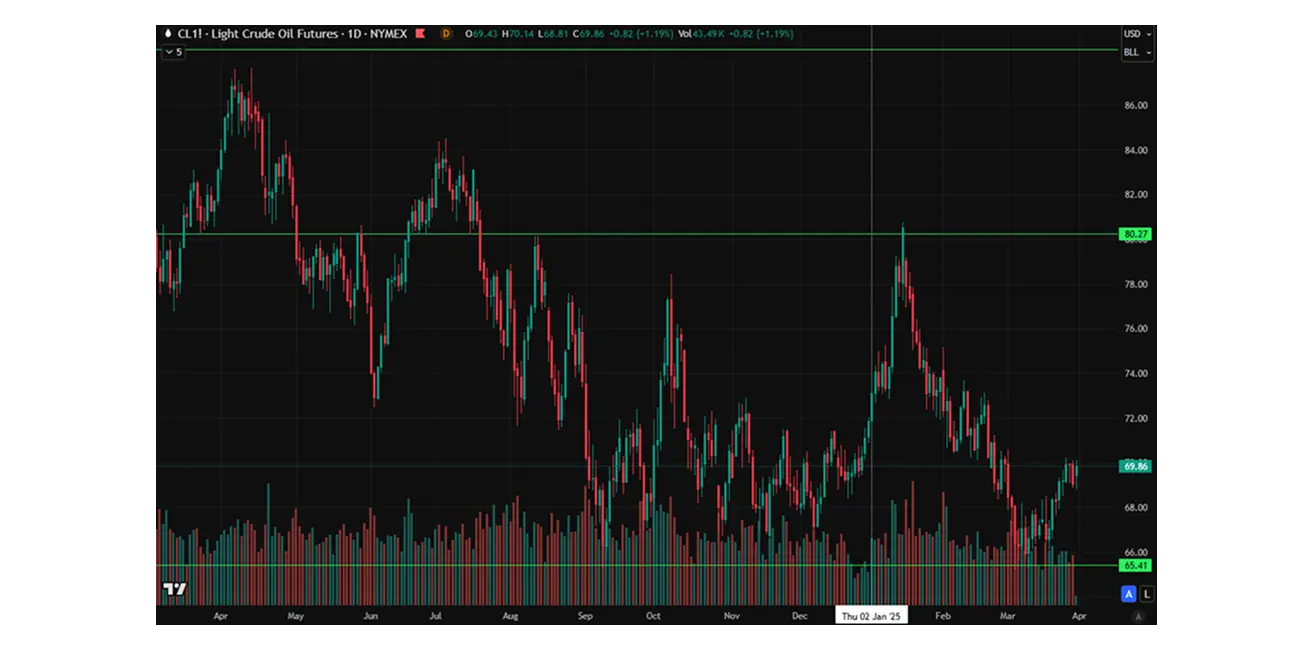This screenshot has width=1312, height=650.
Task: Click the Jun label on time axis
Action: [x=370, y=616]
